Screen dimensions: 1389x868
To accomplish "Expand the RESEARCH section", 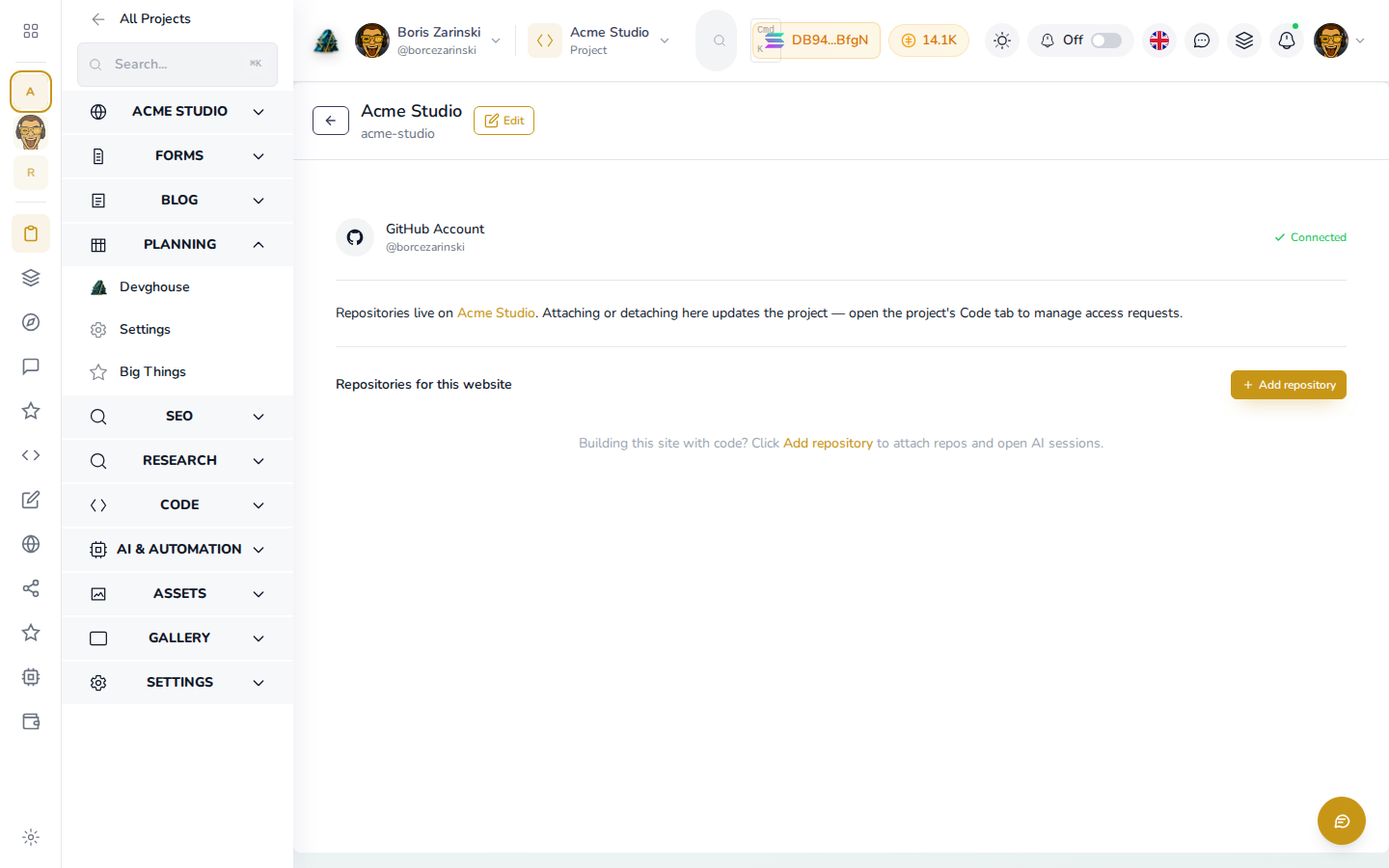I will (177, 460).
